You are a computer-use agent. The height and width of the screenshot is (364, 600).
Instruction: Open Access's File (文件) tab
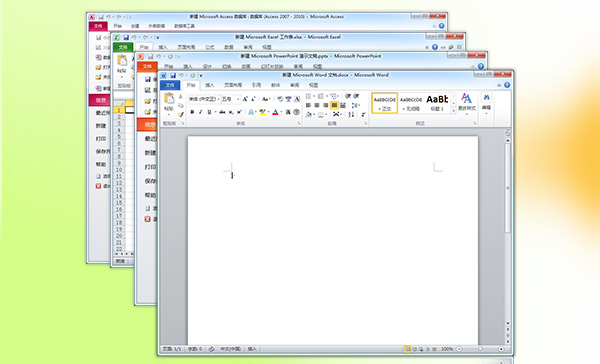click(98, 26)
